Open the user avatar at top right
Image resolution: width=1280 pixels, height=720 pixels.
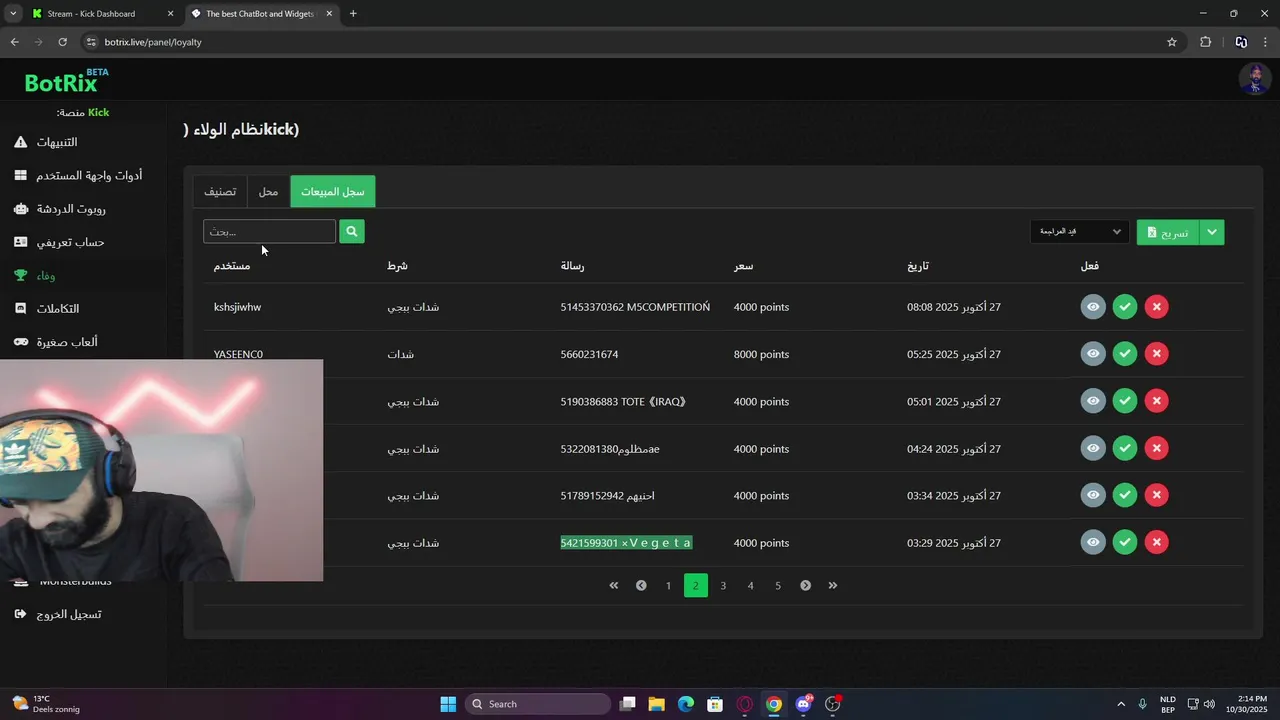pyautogui.click(x=1255, y=79)
